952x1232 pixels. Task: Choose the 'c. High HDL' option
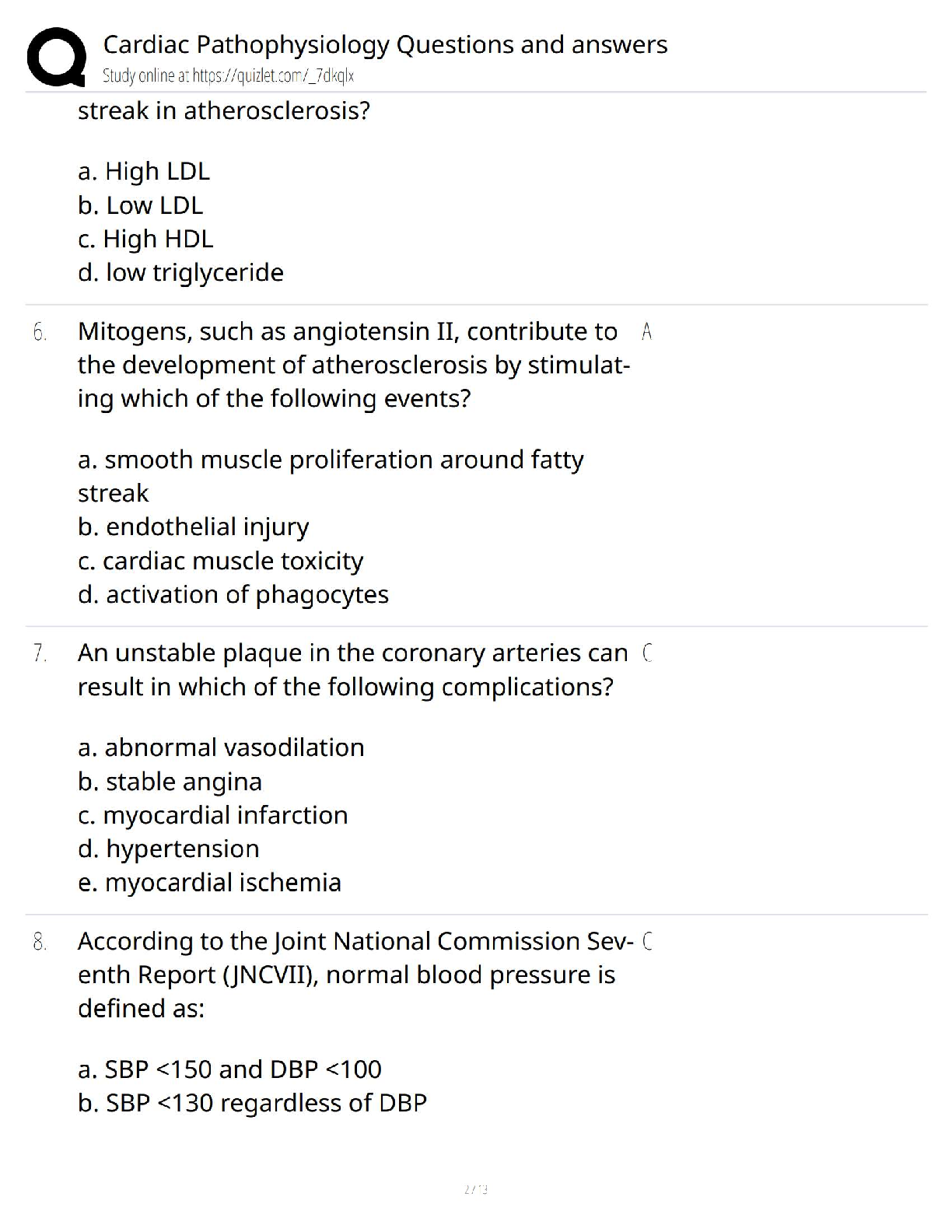[145, 239]
